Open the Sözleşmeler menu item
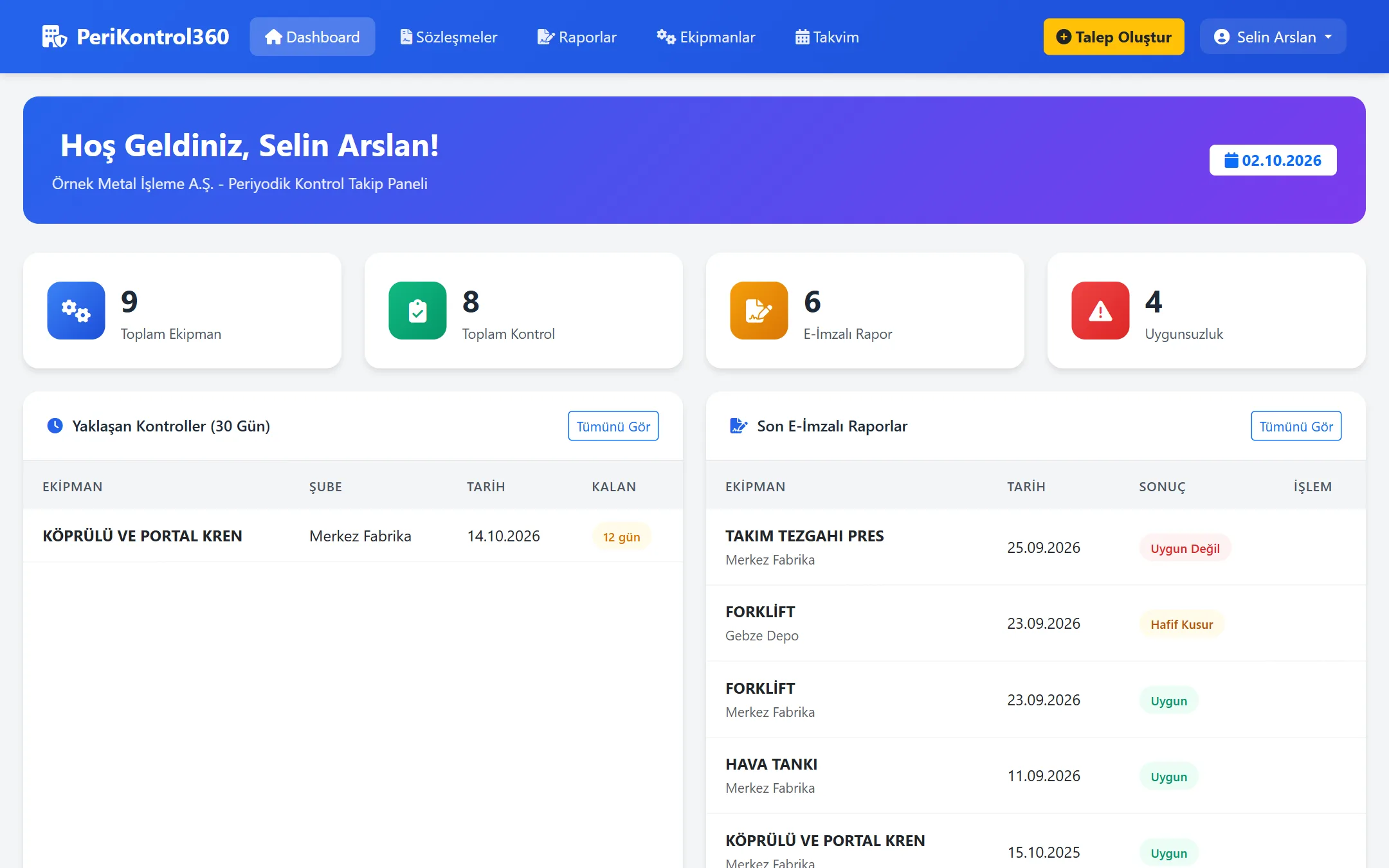 tap(448, 37)
